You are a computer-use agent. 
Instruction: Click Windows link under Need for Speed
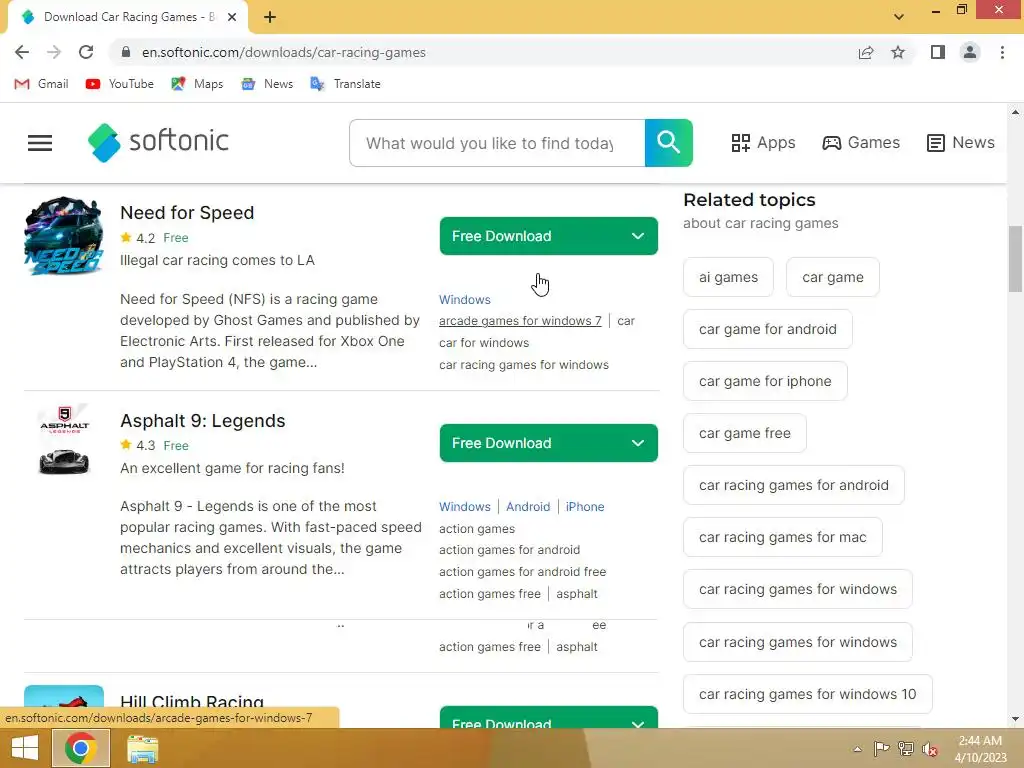click(464, 300)
